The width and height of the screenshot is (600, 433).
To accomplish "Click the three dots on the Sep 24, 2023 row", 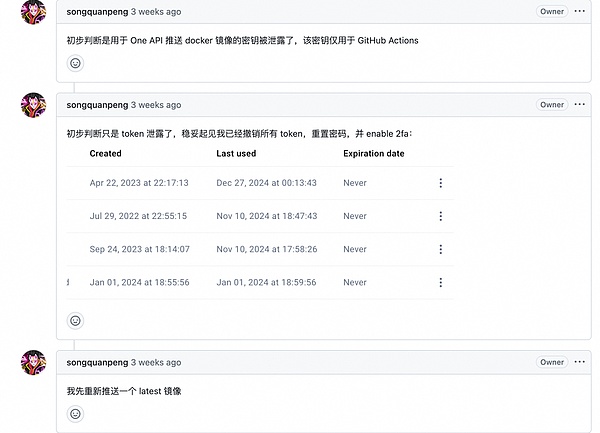I will tap(440, 249).
